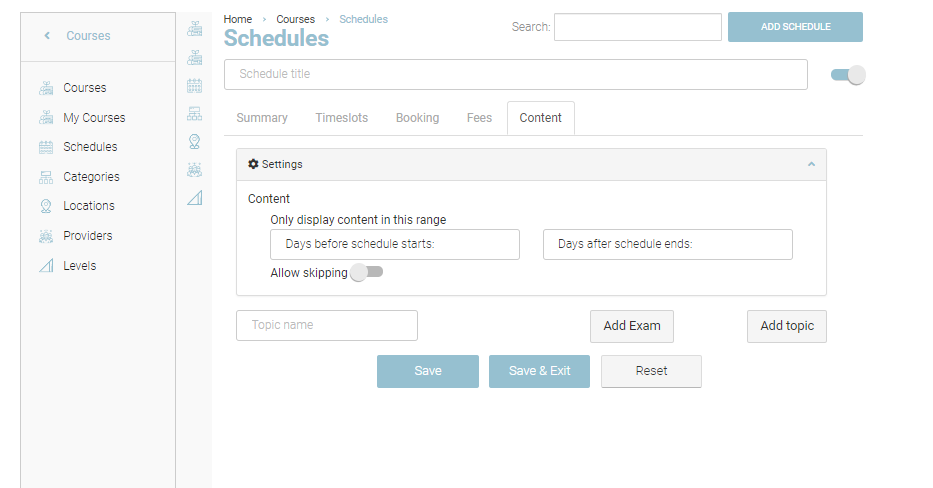The height and width of the screenshot is (488, 933).
Task: Click the My Courses sidebar icon
Action: pos(45,118)
